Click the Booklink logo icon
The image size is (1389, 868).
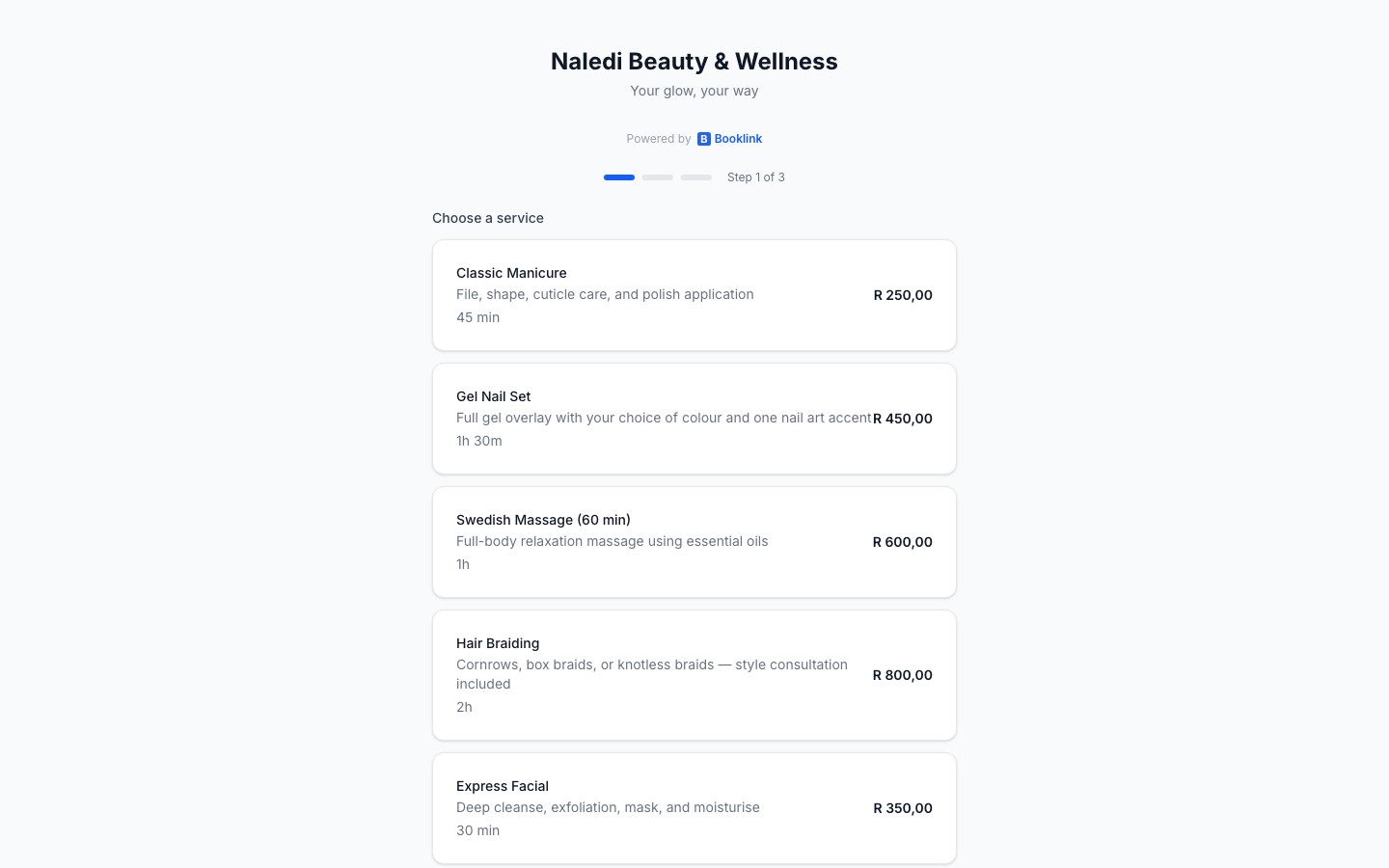(x=704, y=138)
